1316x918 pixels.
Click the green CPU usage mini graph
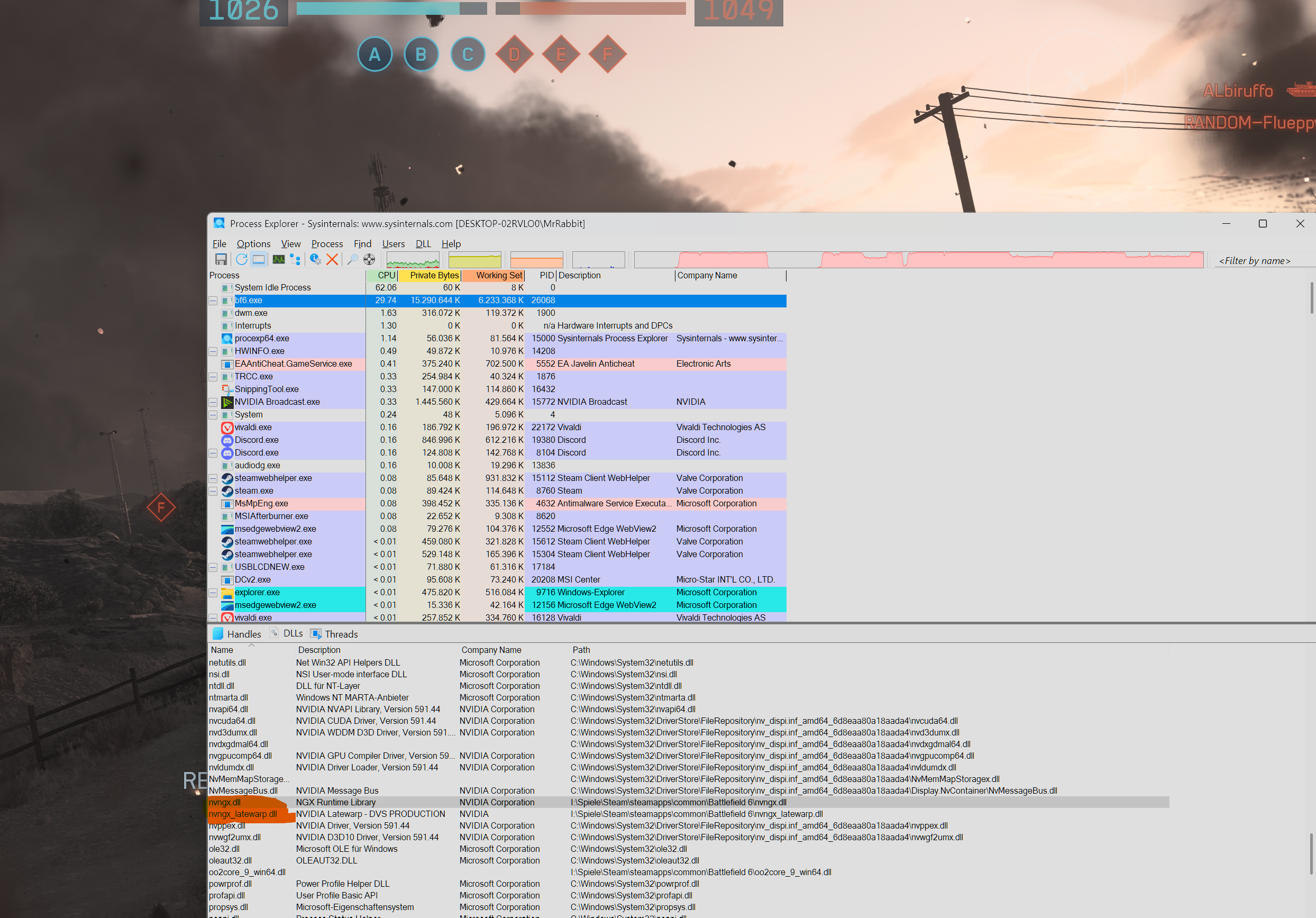tap(413, 260)
